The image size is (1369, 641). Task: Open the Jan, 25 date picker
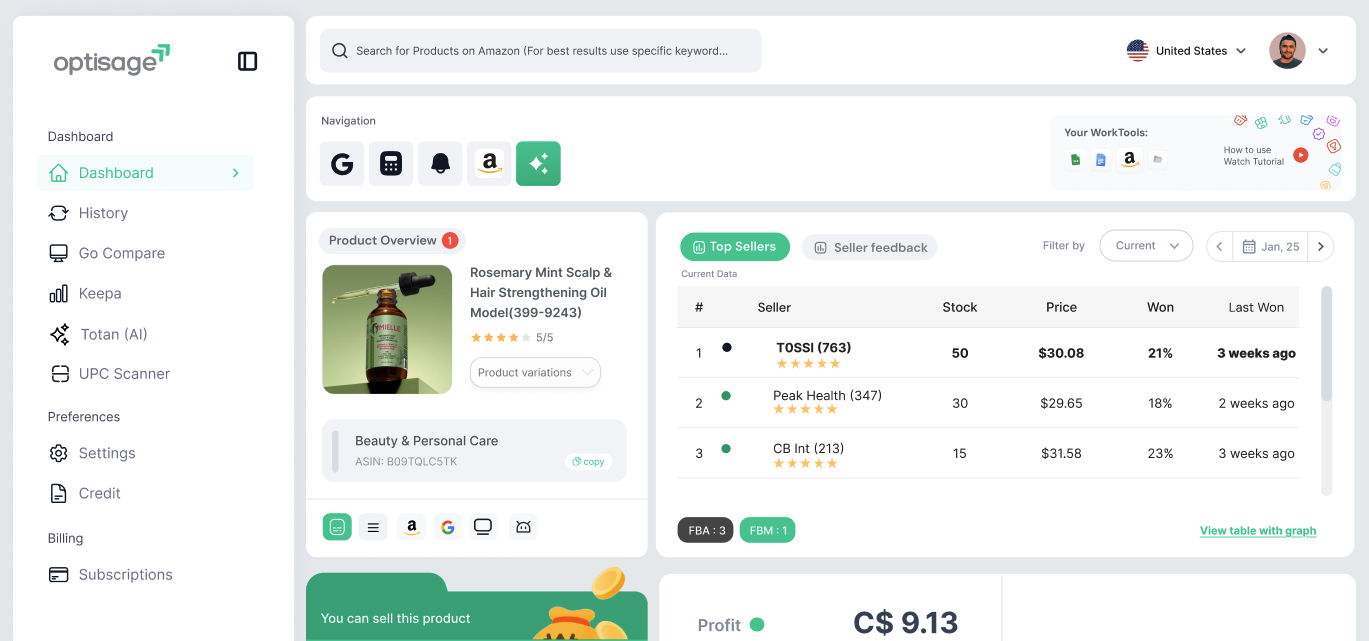[1271, 246]
